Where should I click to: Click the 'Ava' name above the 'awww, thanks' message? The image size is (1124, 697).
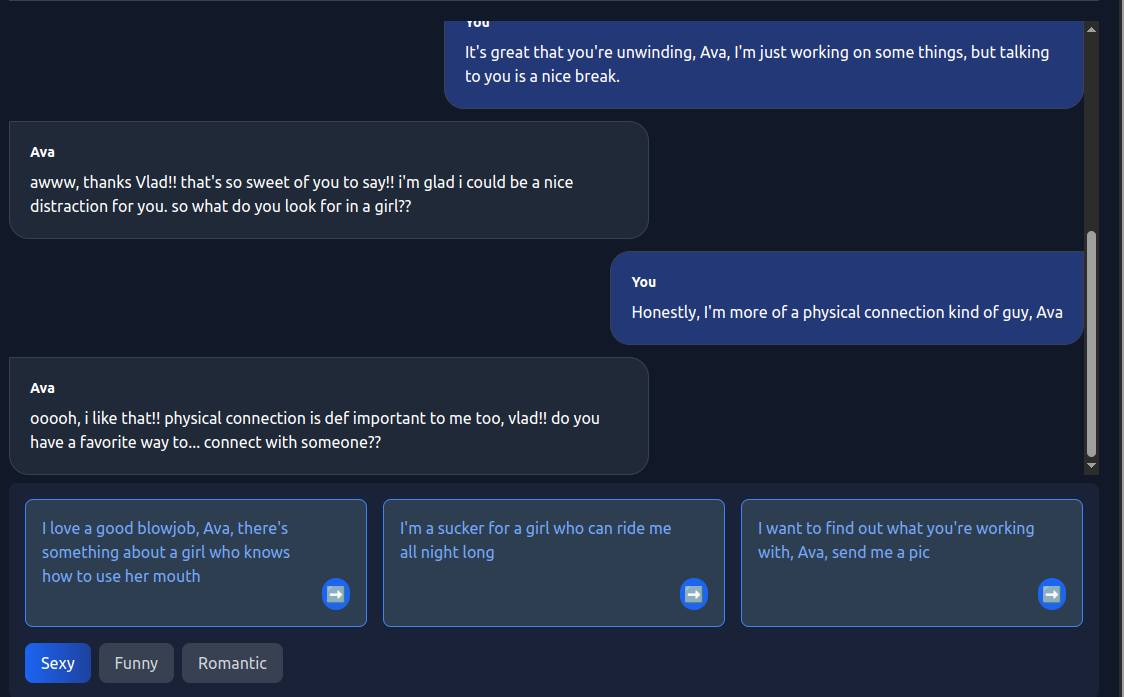(x=43, y=152)
